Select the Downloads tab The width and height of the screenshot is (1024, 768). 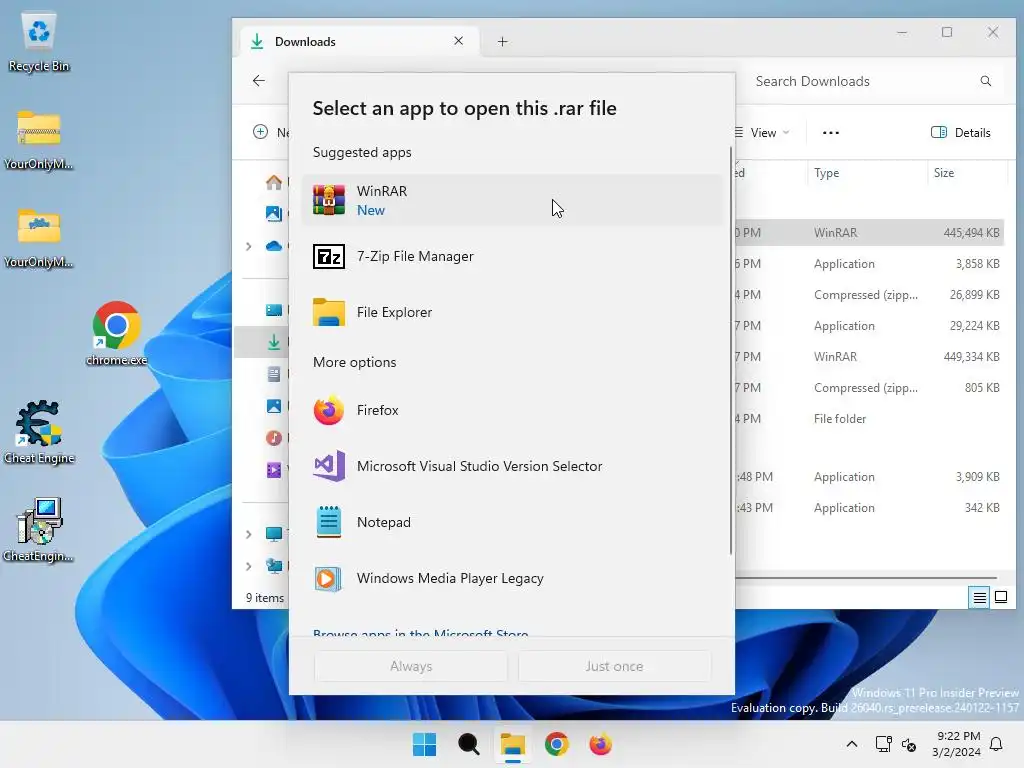pyautogui.click(x=359, y=42)
